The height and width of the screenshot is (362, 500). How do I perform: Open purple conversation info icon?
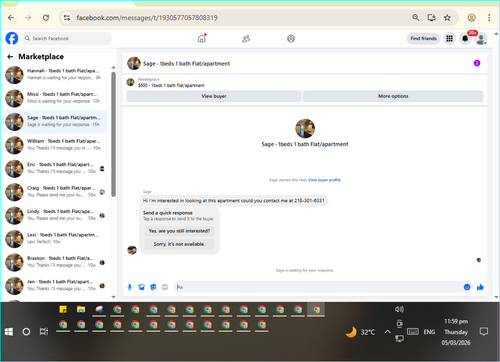click(477, 63)
